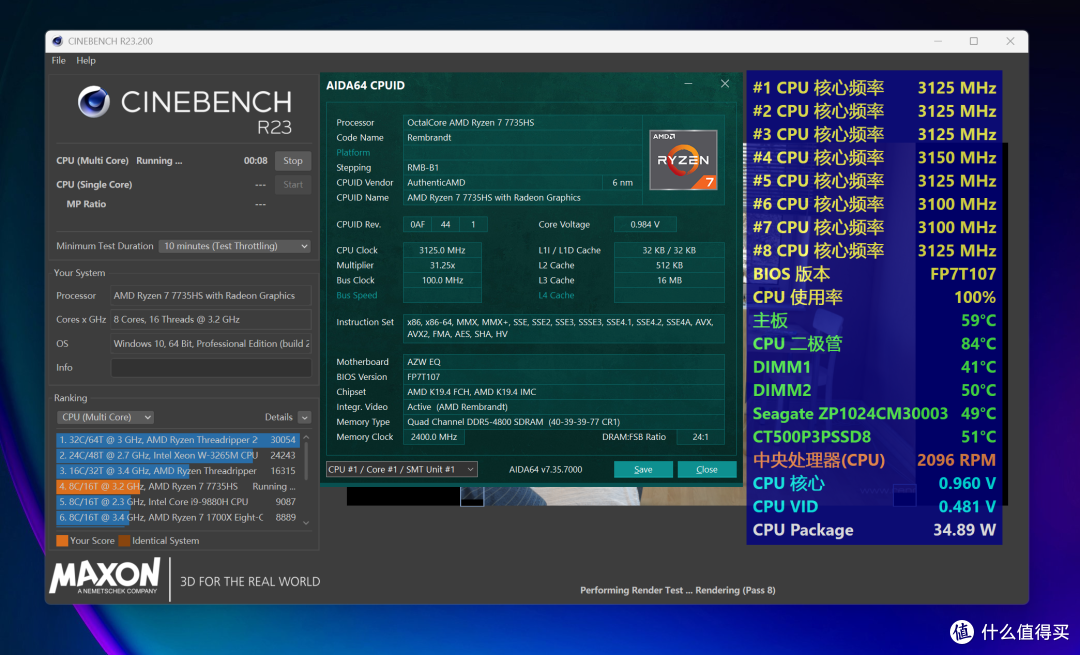1080x655 pixels.
Task: Select ranking row 6 Ryzen 7 1700X
Action: [178, 517]
